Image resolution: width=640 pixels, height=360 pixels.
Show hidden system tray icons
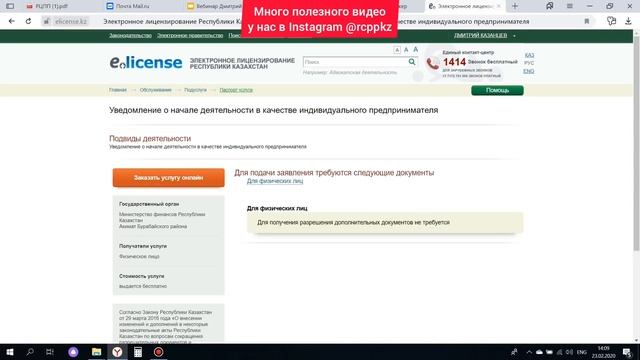point(529,352)
